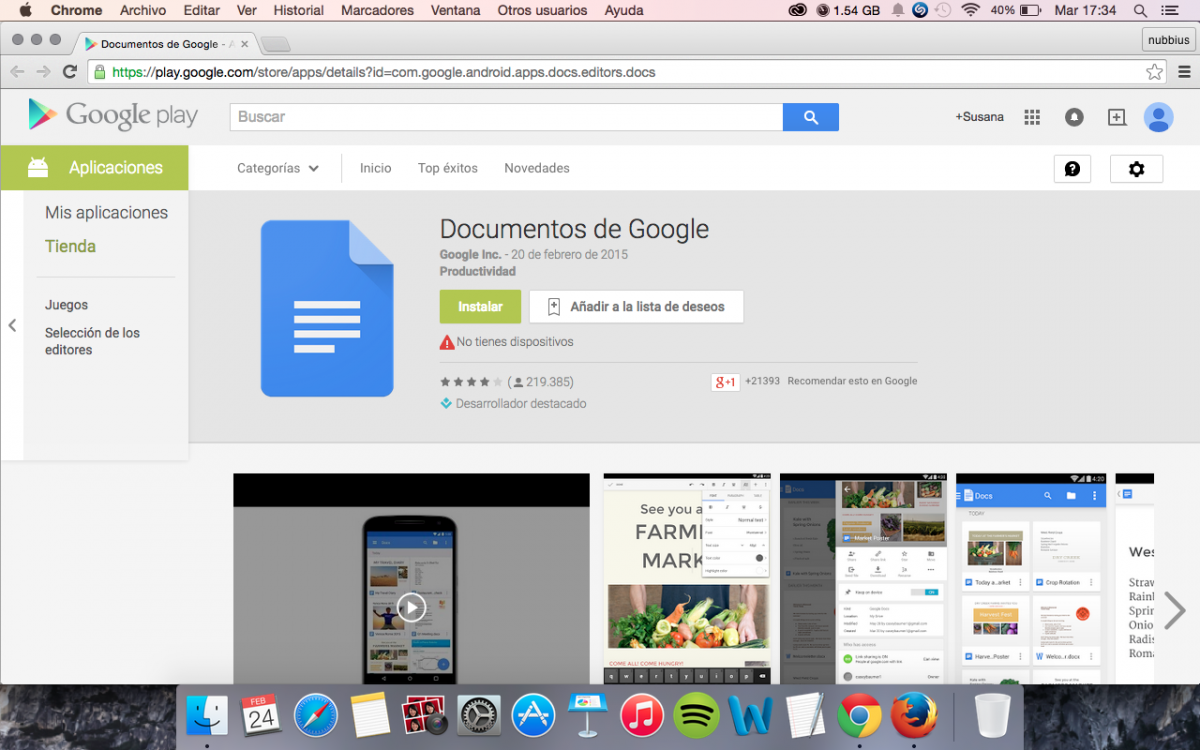The height and width of the screenshot is (750, 1200).
Task: Play the promotional video thumbnail
Action: point(411,578)
